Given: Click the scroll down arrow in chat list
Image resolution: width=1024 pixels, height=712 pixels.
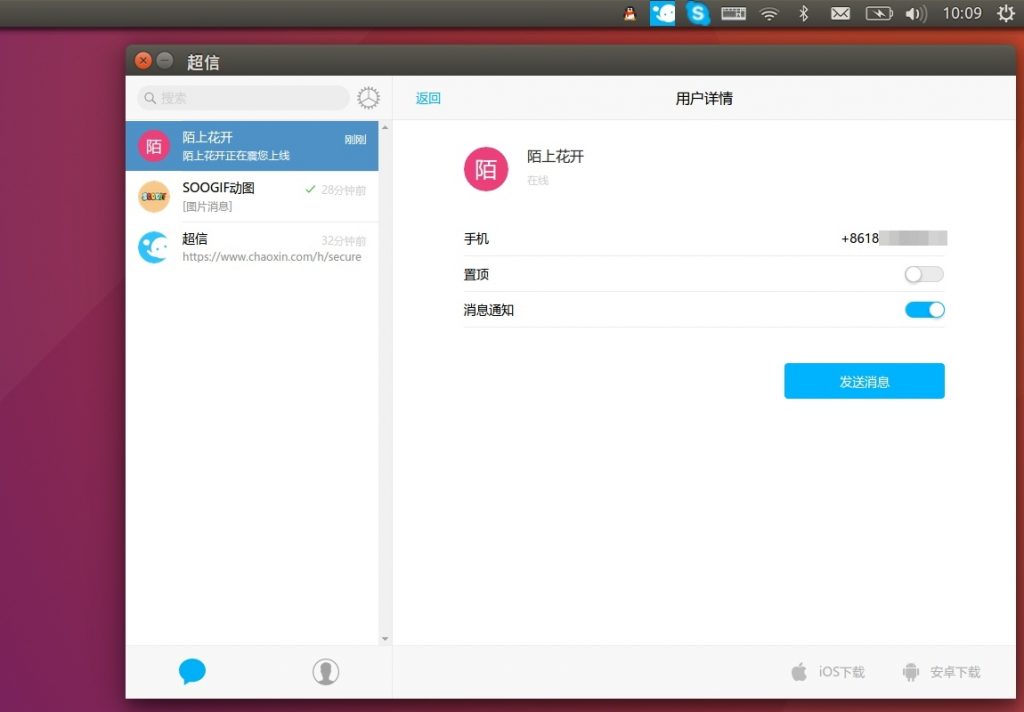Looking at the screenshot, I should [385, 639].
